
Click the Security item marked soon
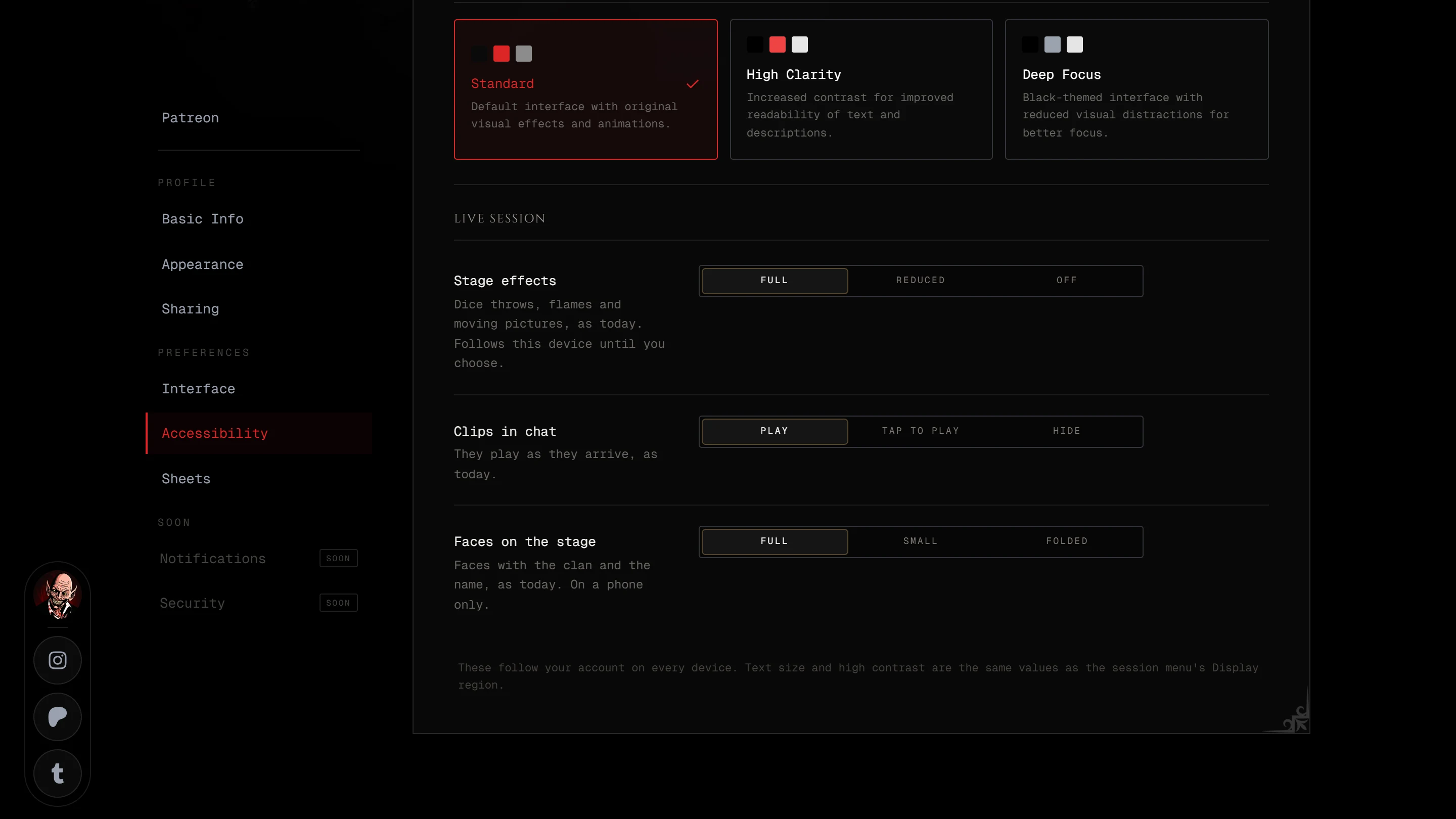click(258, 603)
